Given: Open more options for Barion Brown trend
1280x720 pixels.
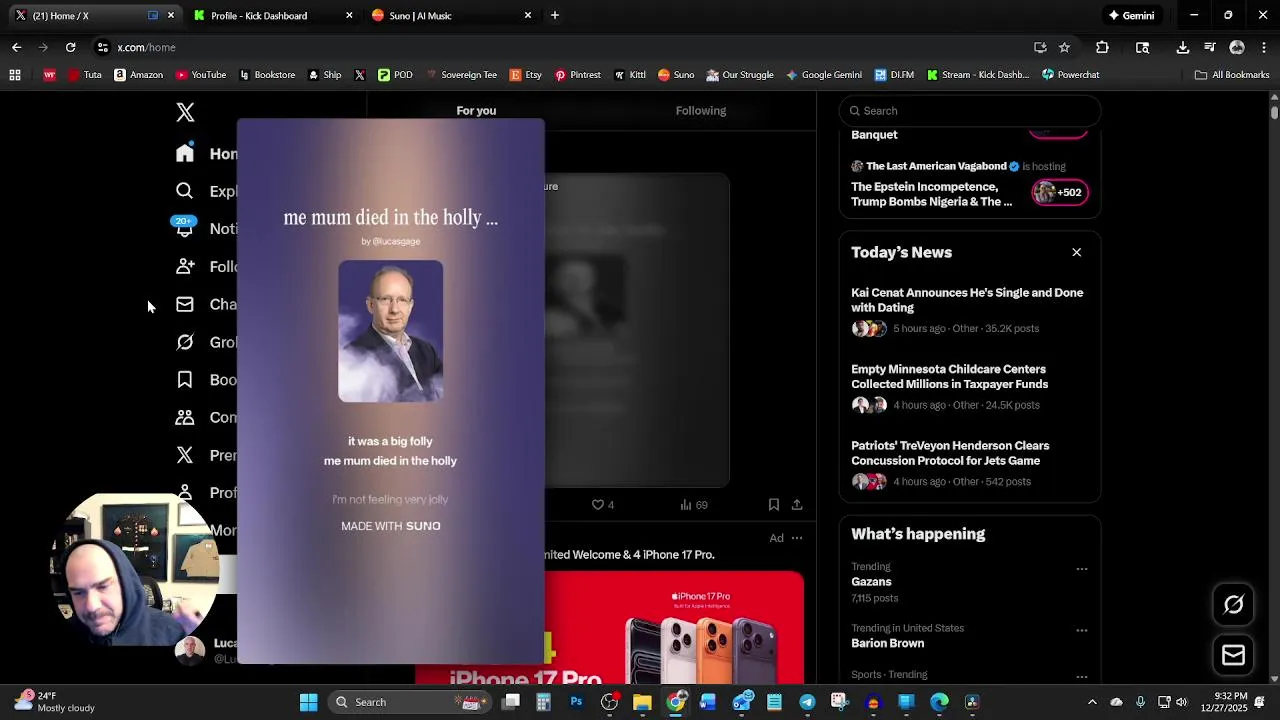Looking at the screenshot, I should pos(1081,630).
